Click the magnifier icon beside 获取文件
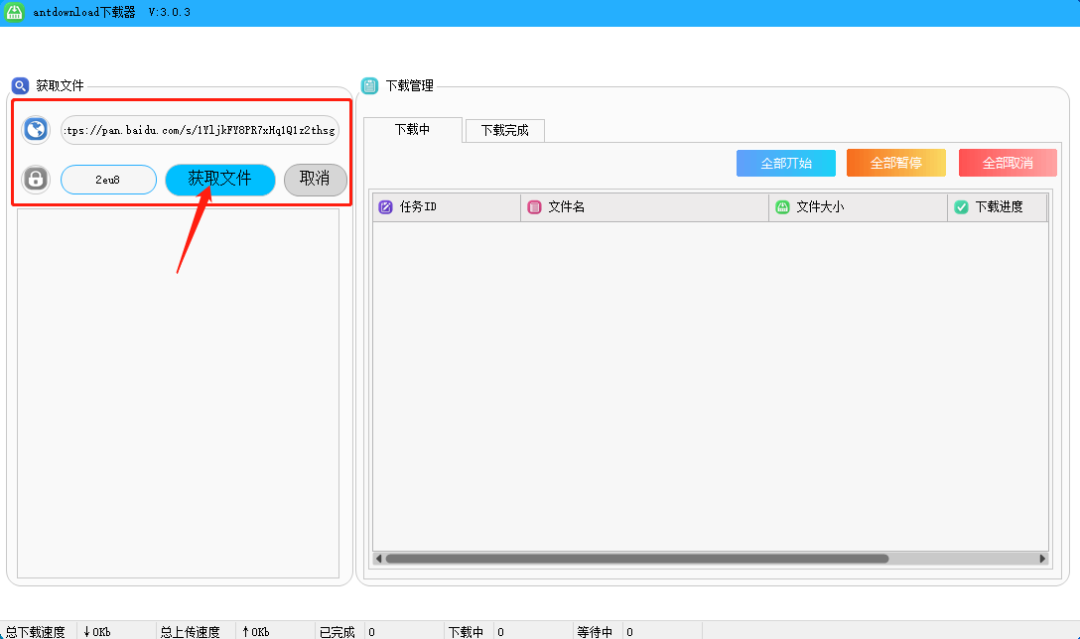 pos(20,86)
